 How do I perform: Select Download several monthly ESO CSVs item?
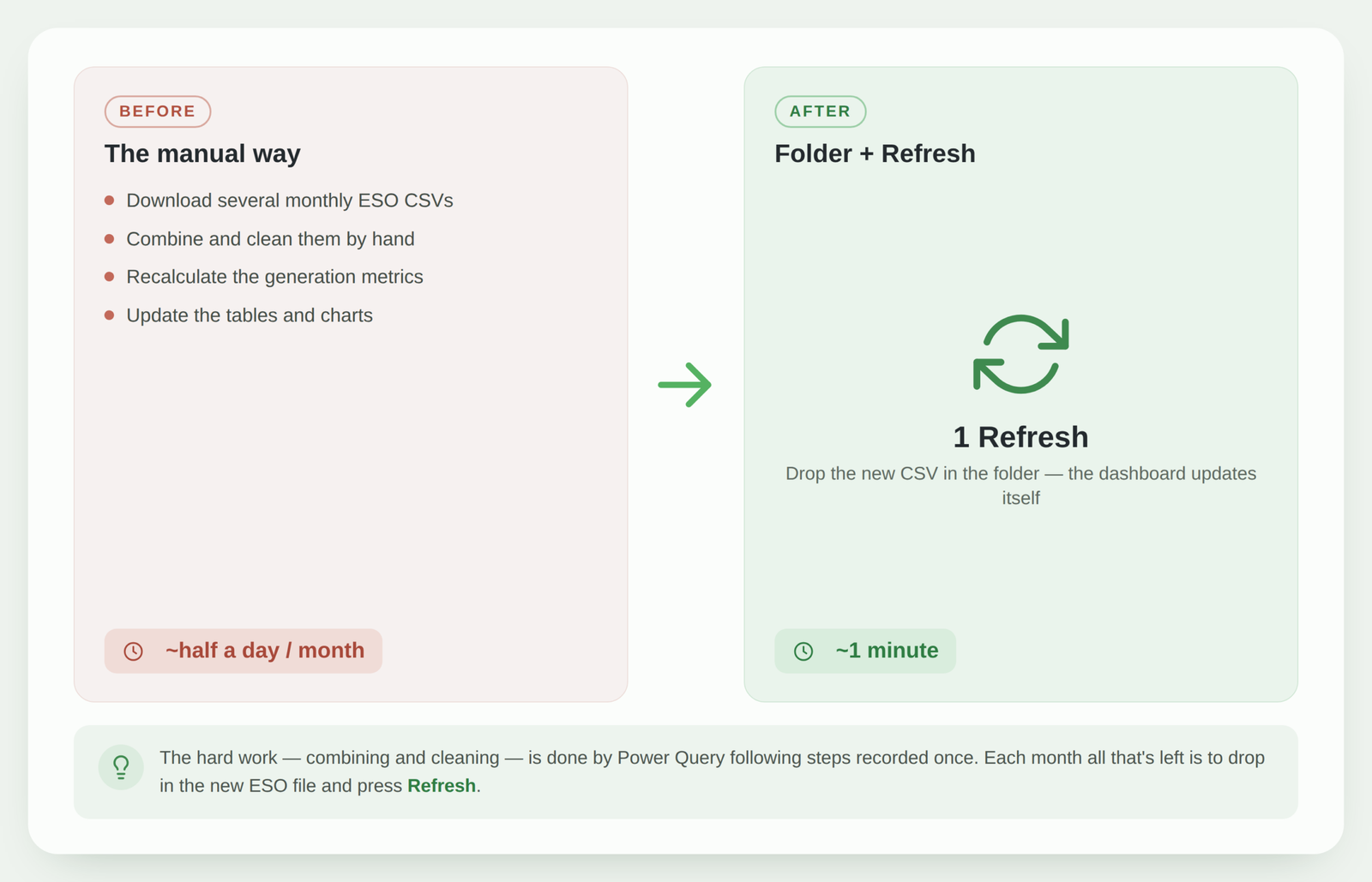pos(290,201)
